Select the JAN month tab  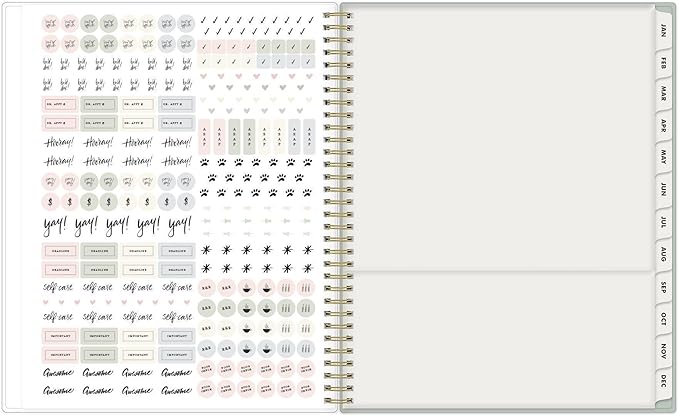click(663, 30)
